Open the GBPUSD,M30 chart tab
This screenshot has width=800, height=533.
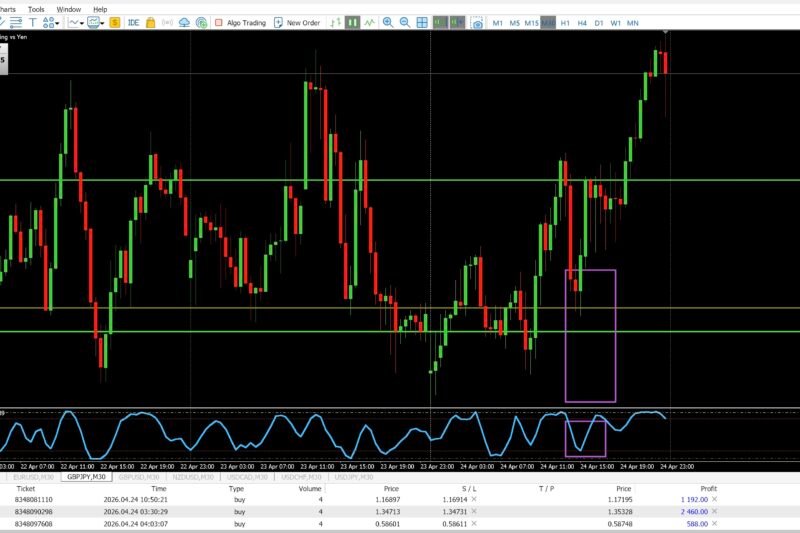coord(139,477)
